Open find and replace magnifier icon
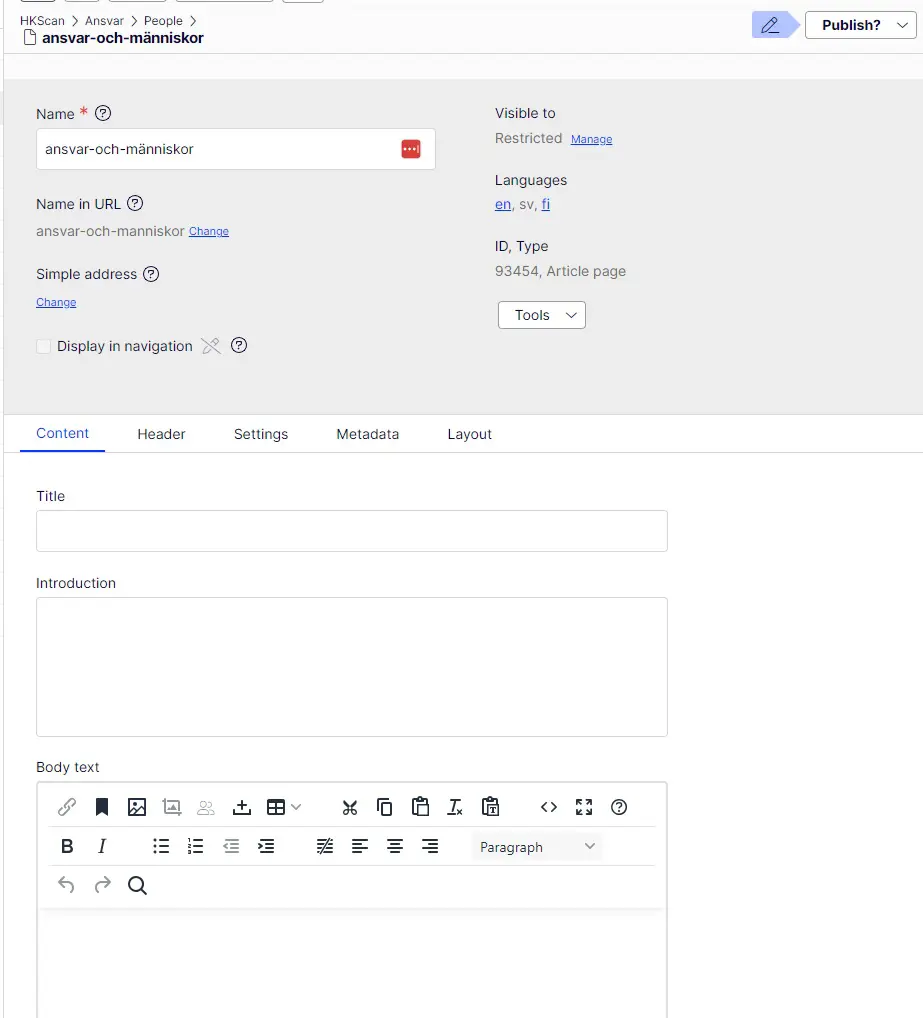The width and height of the screenshot is (923, 1018). point(138,886)
